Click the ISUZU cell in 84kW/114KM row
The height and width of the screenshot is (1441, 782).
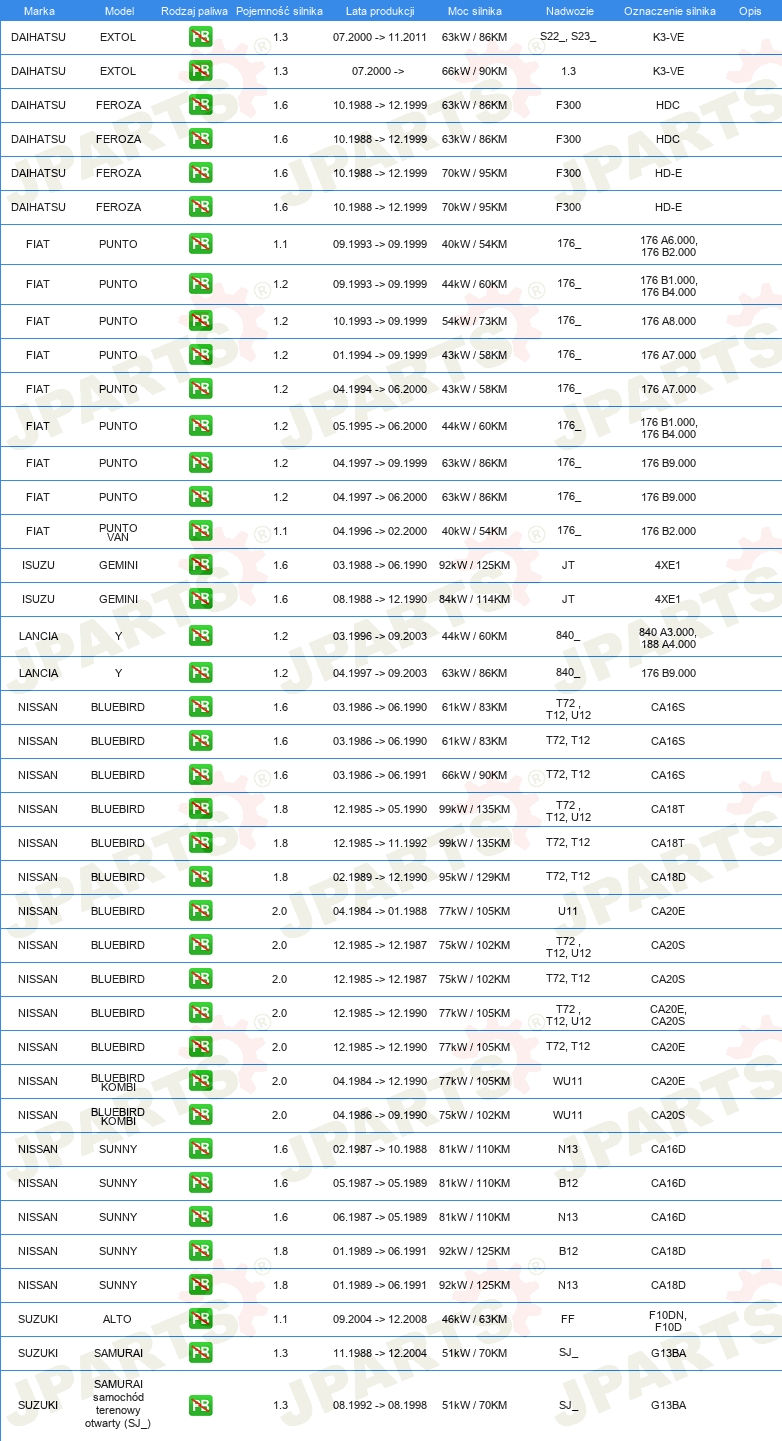(x=38, y=599)
